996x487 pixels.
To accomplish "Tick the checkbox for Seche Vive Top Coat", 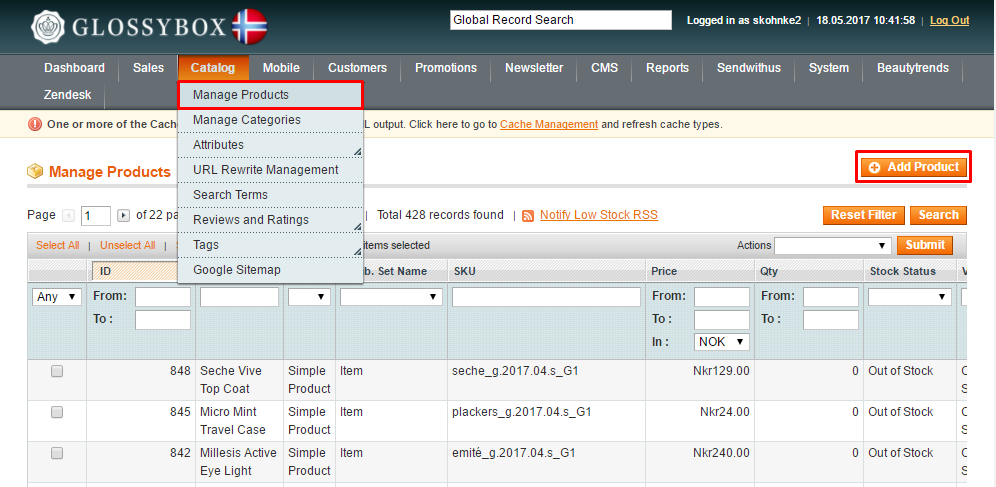I will pyautogui.click(x=57, y=371).
